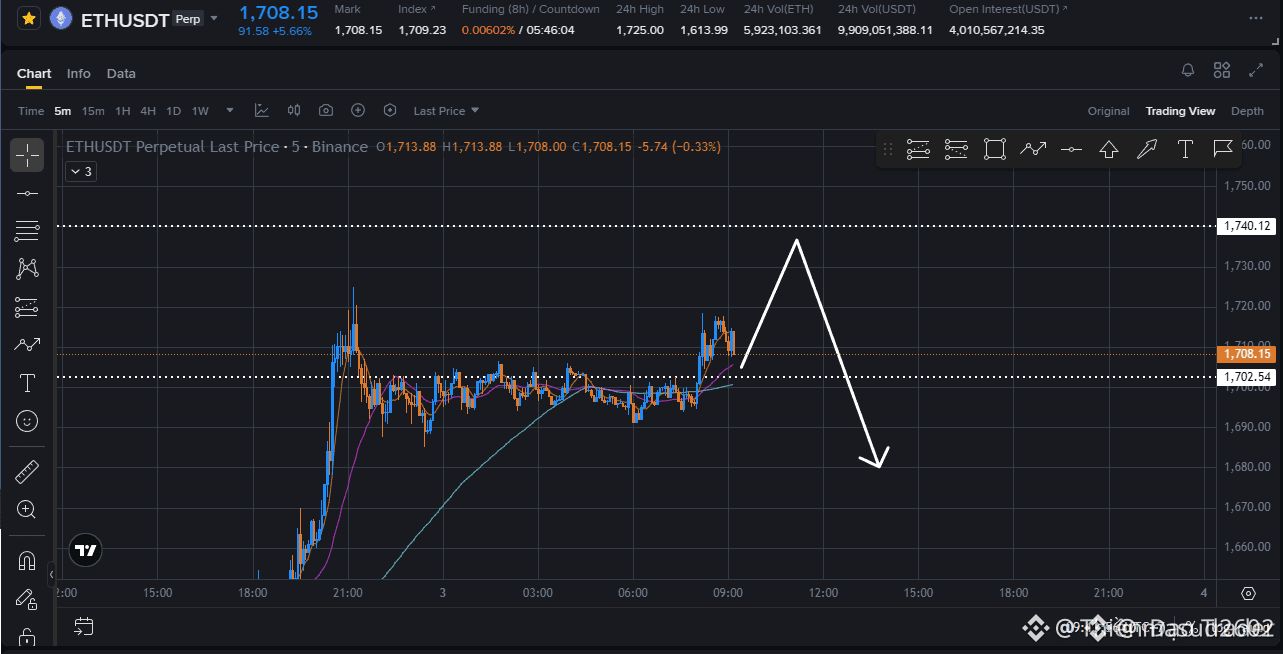
Task: Click the current price label 1,708.15
Action: pyautogui.click(x=1246, y=354)
